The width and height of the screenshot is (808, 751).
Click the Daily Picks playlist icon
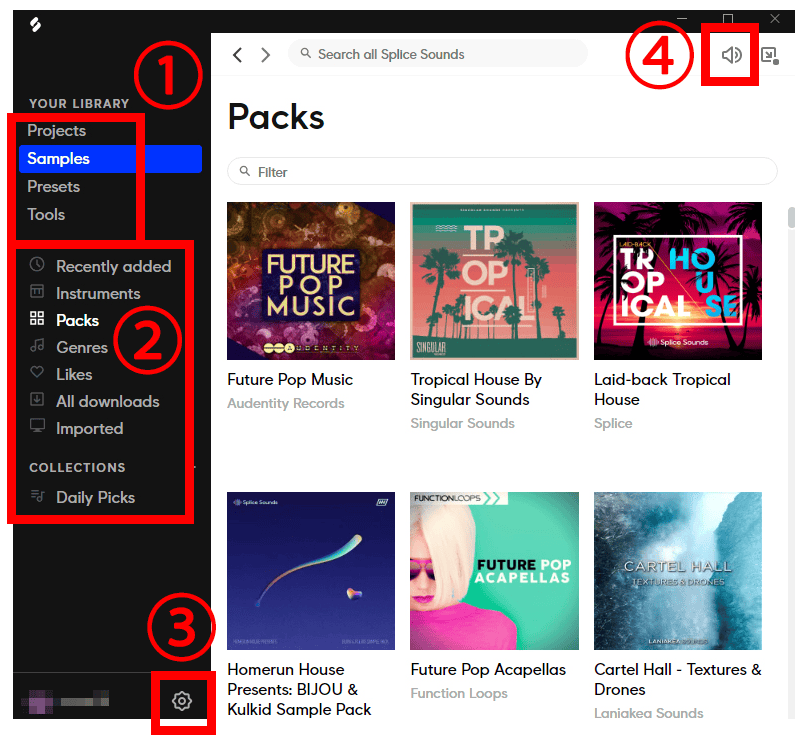[x=38, y=496]
